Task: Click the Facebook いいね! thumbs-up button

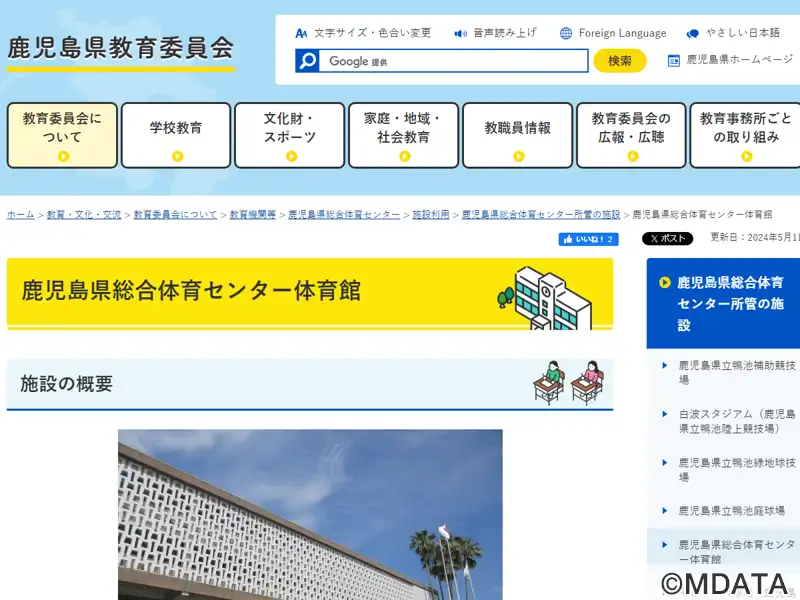Action: tap(589, 239)
